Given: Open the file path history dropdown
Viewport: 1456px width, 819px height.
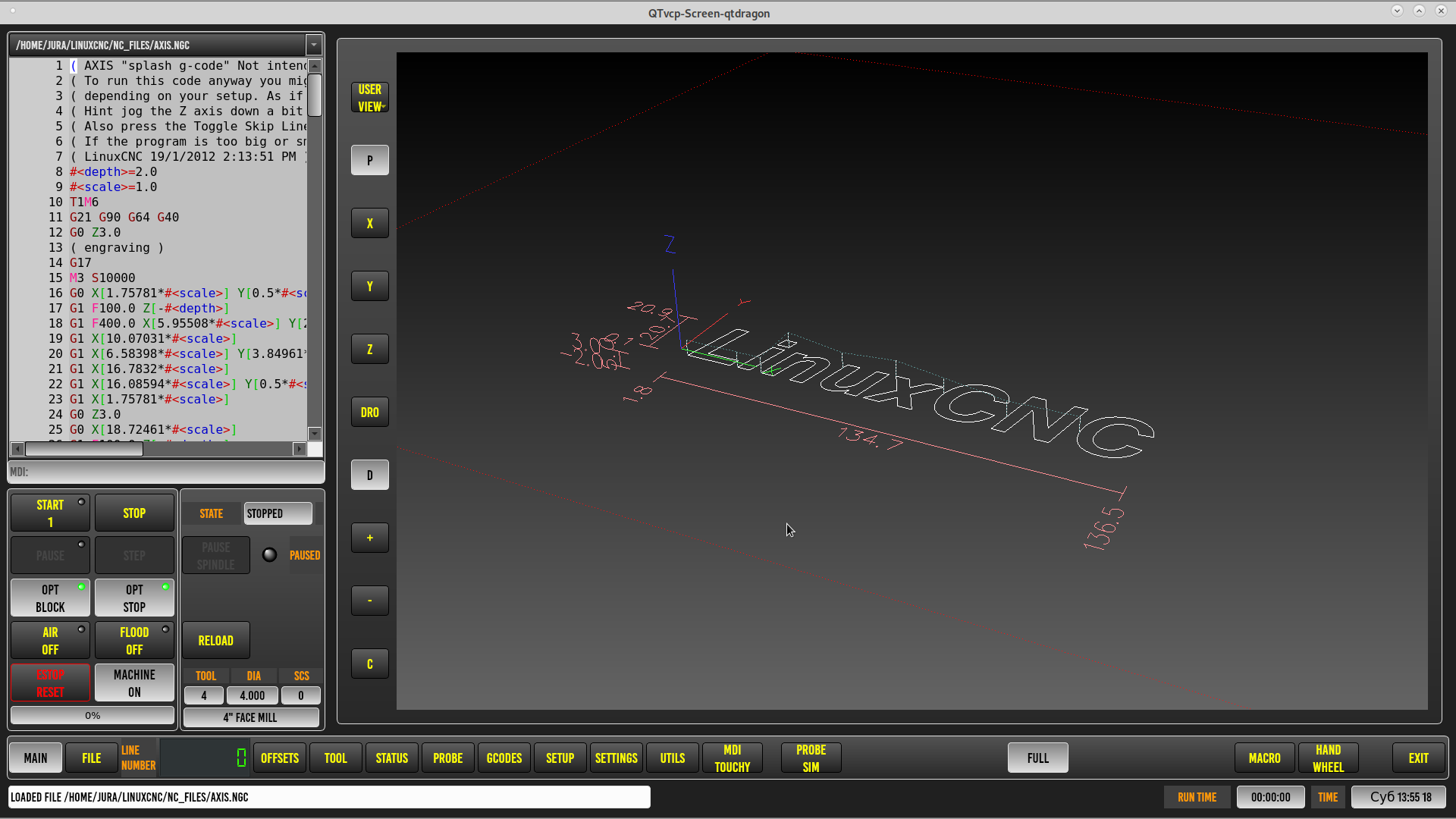Looking at the screenshot, I should point(314,45).
